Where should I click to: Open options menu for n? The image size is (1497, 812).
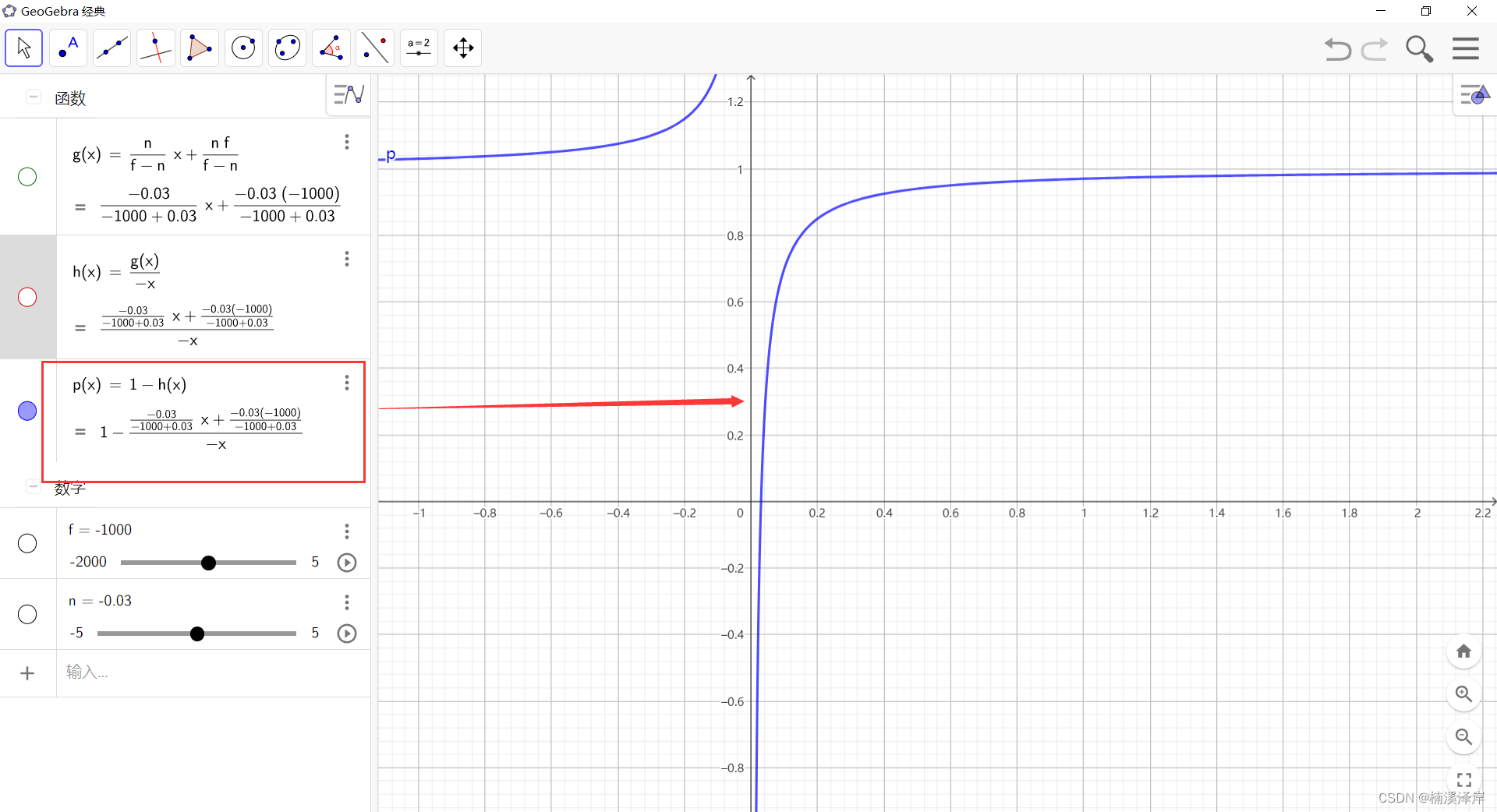point(347,602)
